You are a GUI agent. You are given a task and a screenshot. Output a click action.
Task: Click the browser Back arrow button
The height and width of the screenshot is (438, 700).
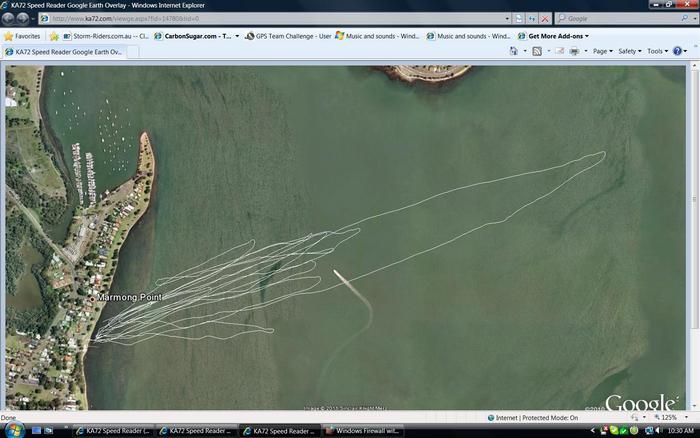(10, 18)
